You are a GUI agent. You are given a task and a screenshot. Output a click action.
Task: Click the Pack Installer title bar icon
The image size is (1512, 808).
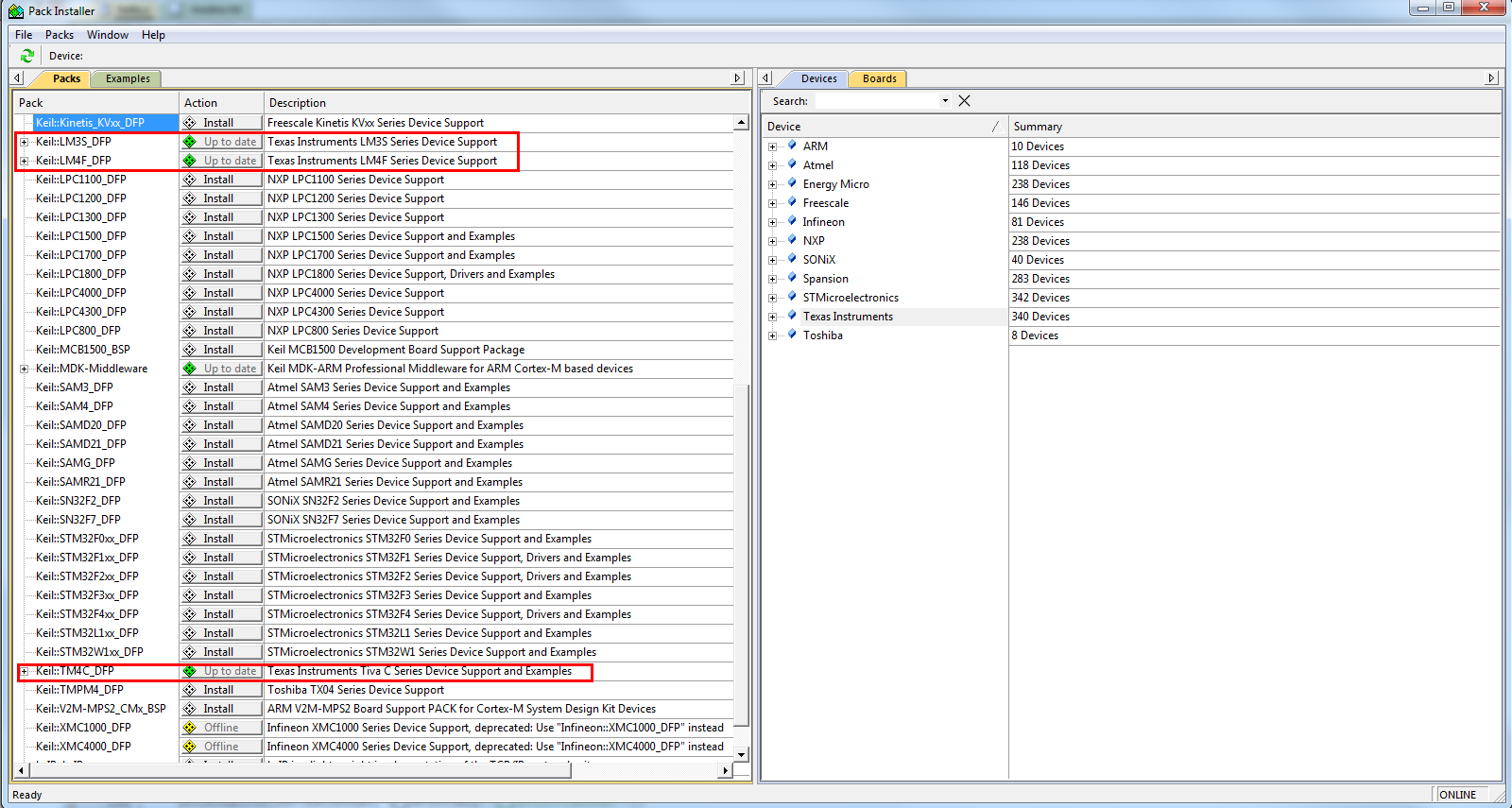pyautogui.click(x=16, y=11)
